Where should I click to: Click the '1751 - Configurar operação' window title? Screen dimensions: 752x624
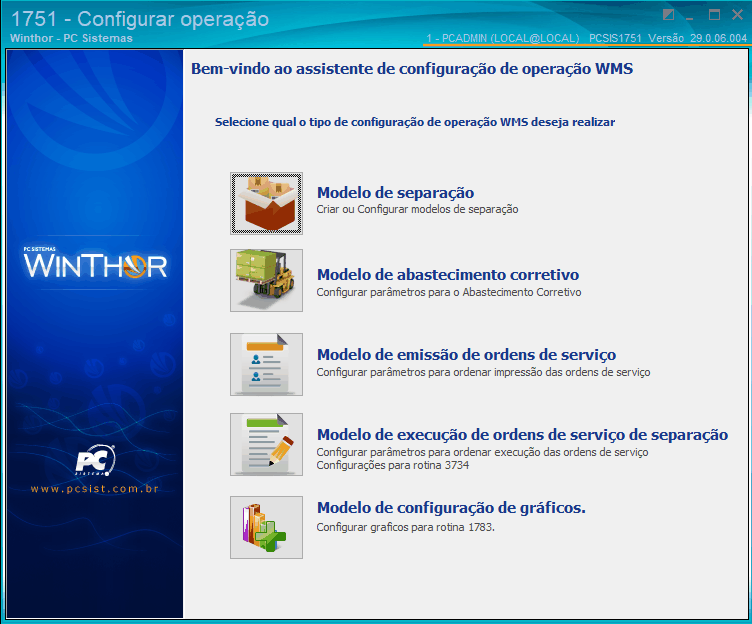(x=140, y=19)
